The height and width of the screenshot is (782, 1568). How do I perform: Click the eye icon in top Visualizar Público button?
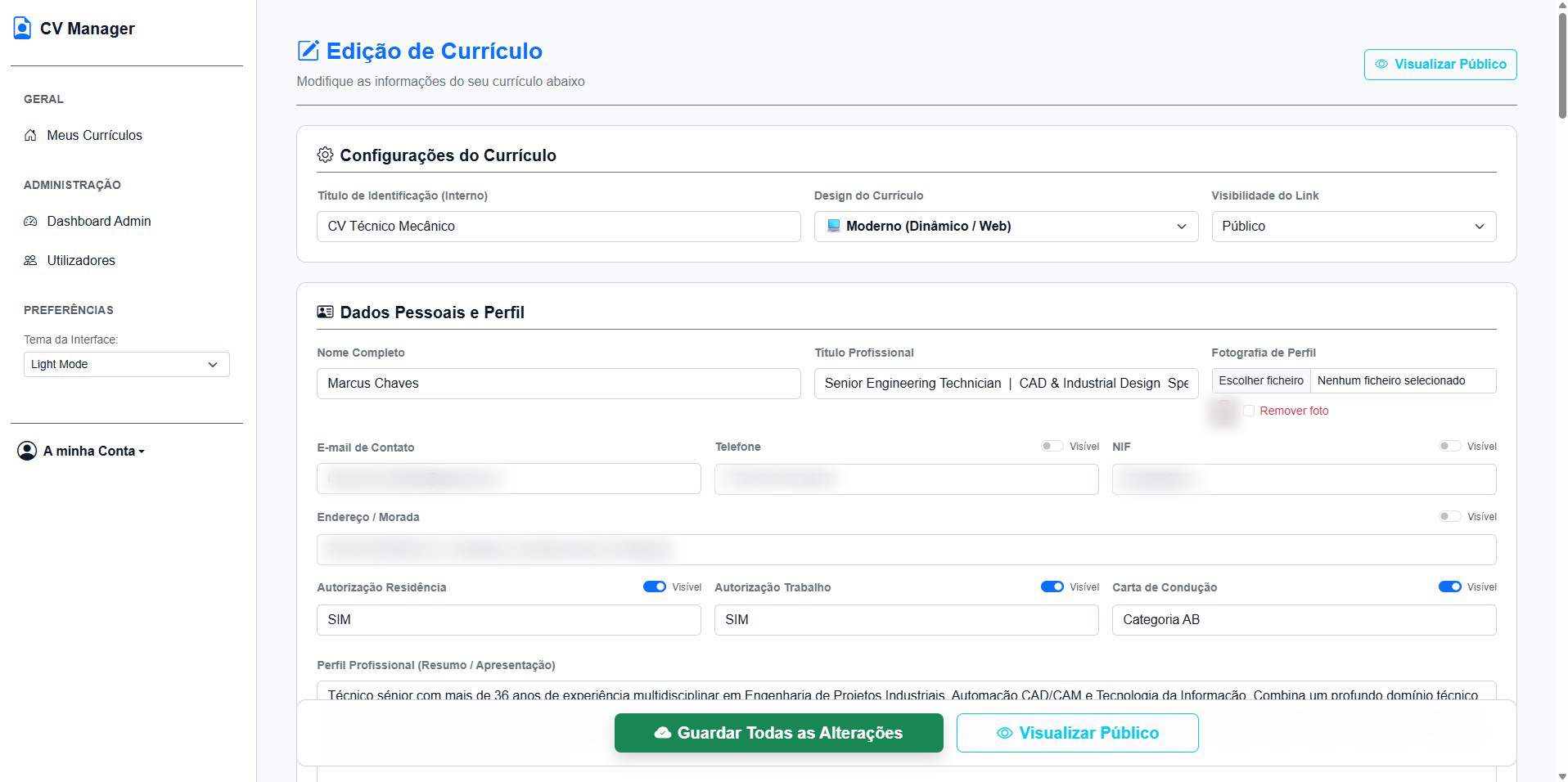(x=1381, y=64)
